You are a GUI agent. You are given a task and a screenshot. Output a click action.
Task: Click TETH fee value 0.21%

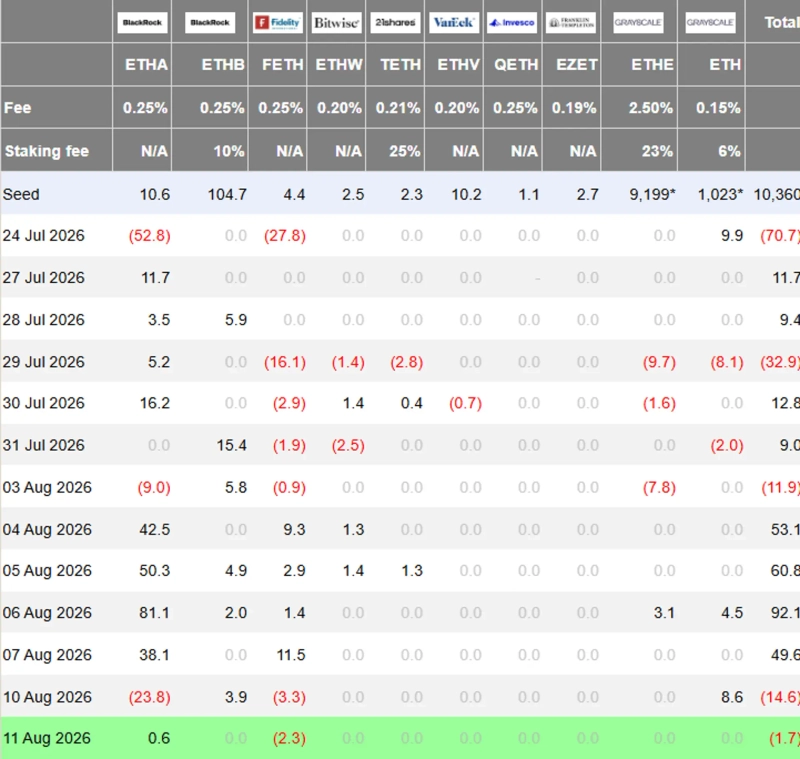tap(398, 108)
